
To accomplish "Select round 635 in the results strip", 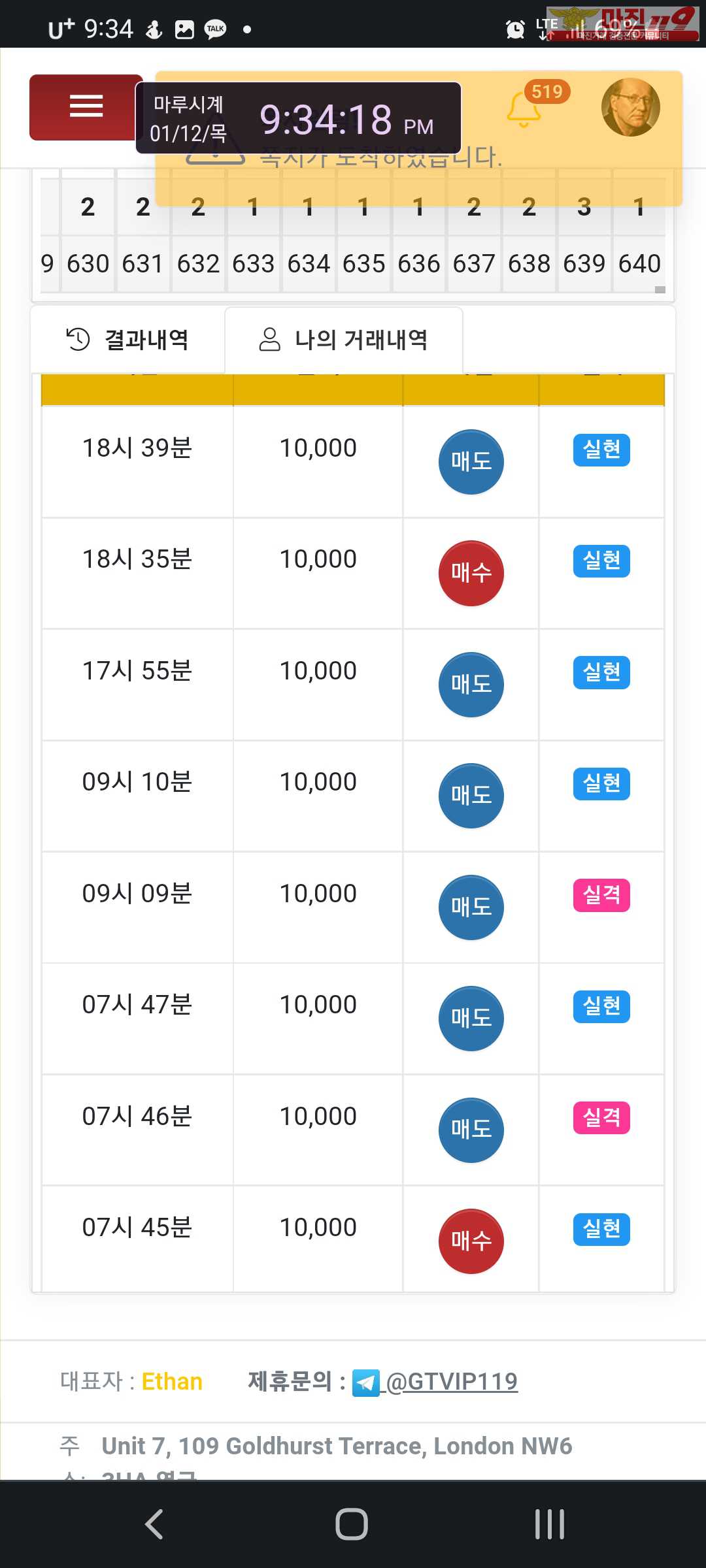I will 364,264.
